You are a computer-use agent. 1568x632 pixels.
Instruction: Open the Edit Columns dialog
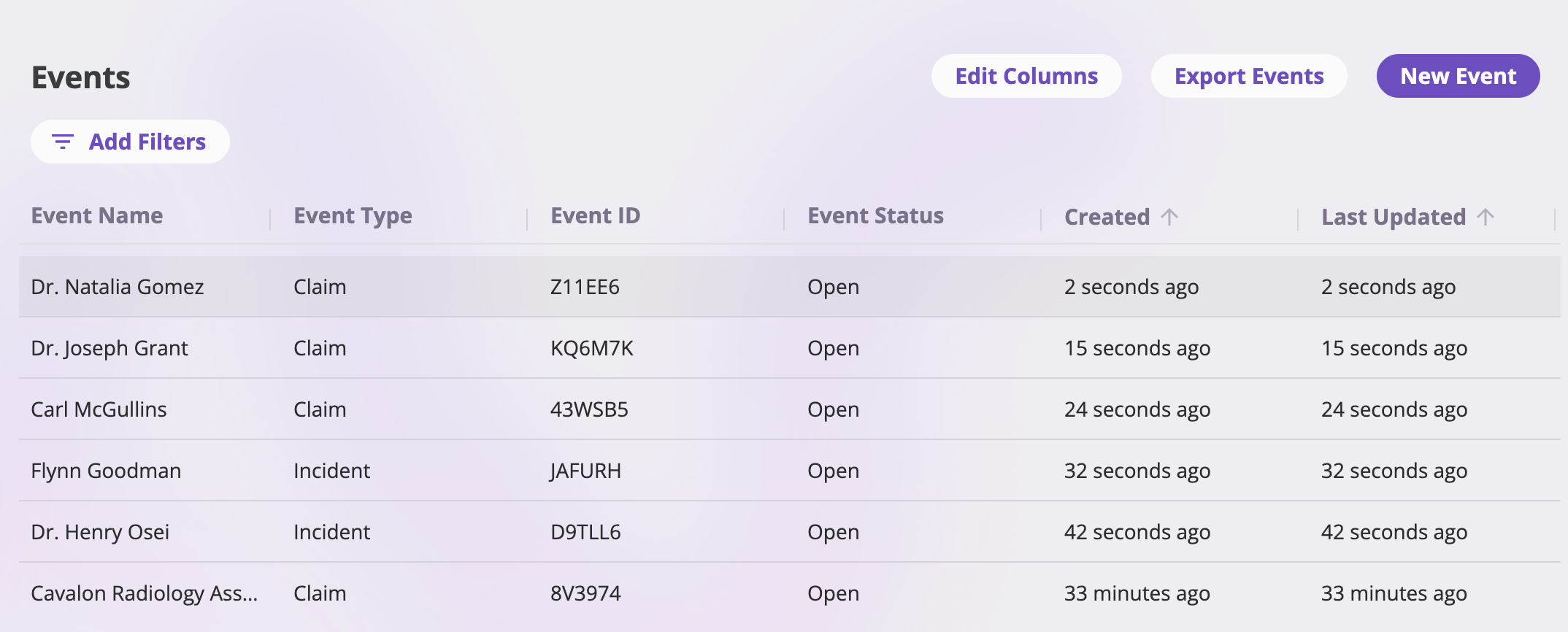[1026, 76]
